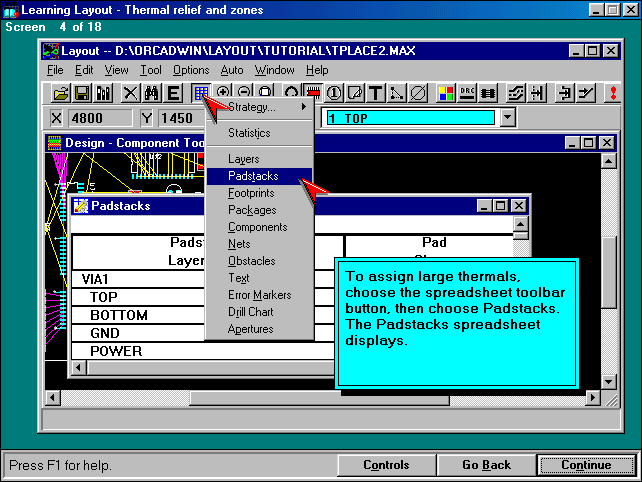
Task: Click the Delete X toolbar icon
Action: pyautogui.click(x=130, y=93)
